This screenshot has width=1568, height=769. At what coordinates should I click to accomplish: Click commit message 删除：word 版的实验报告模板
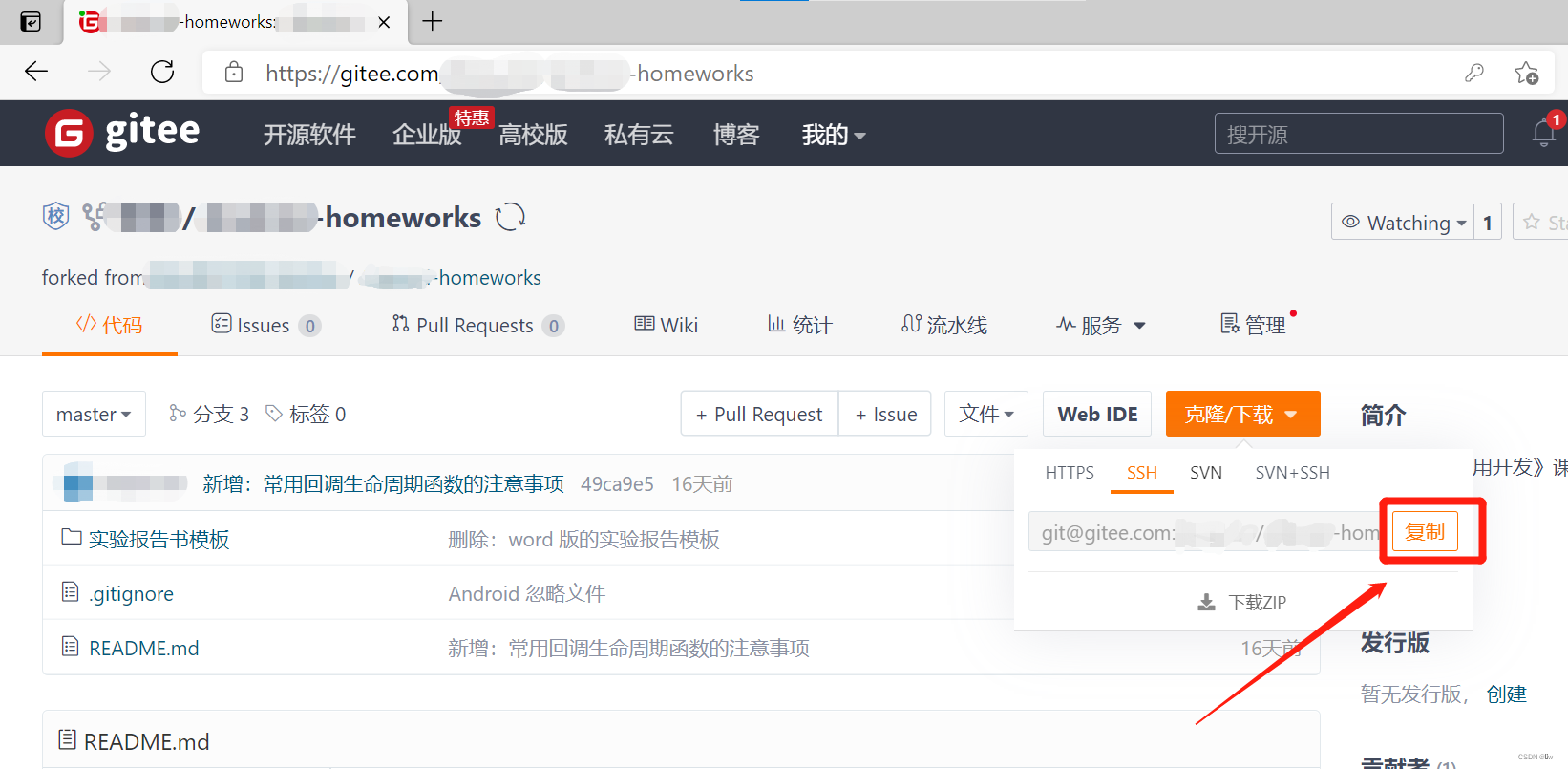coord(583,540)
